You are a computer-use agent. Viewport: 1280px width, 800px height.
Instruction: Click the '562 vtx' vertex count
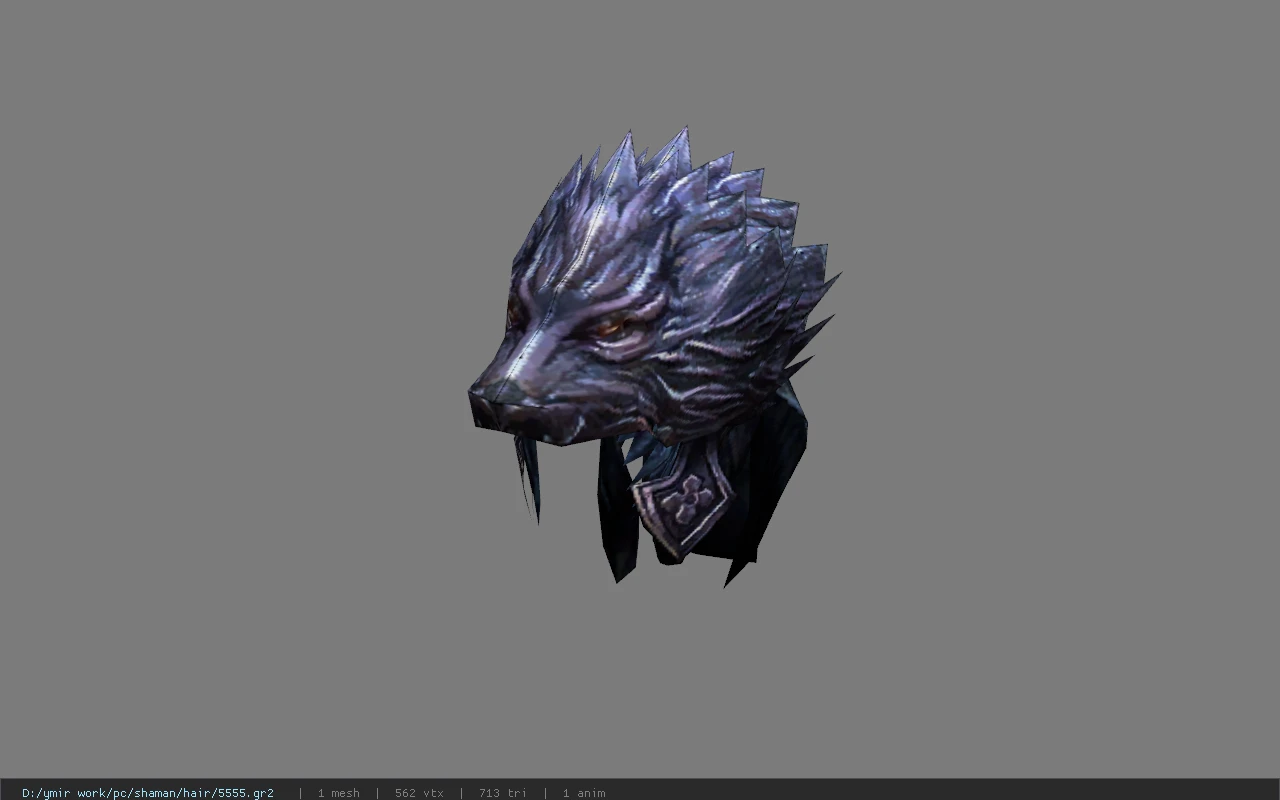[x=419, y=793]
